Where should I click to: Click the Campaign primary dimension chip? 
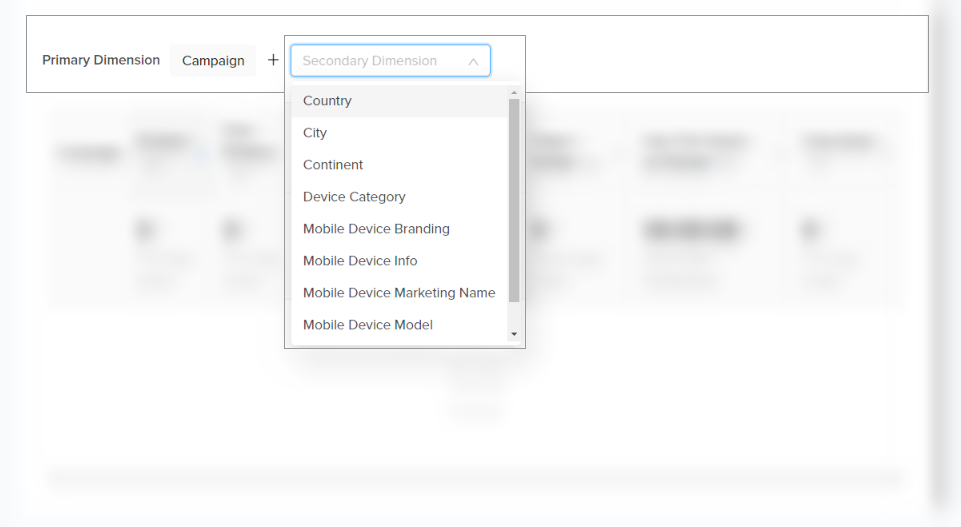[213, 61]
